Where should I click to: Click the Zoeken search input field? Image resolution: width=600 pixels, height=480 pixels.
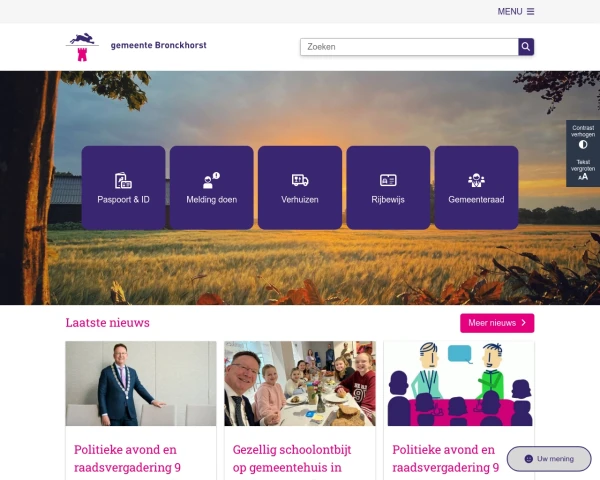(409, 47)
